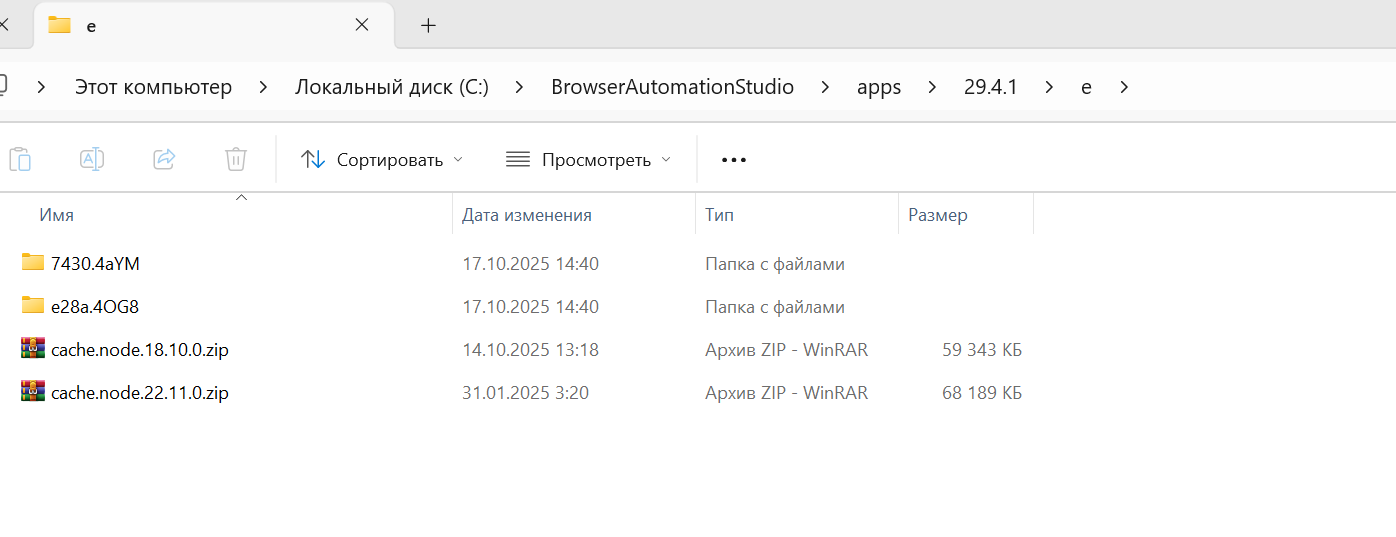Expand chevron after 29.4.1 breadcrumb
Image resolution: width=1396 pixels, height=537 pixels.
[1049, 87]
